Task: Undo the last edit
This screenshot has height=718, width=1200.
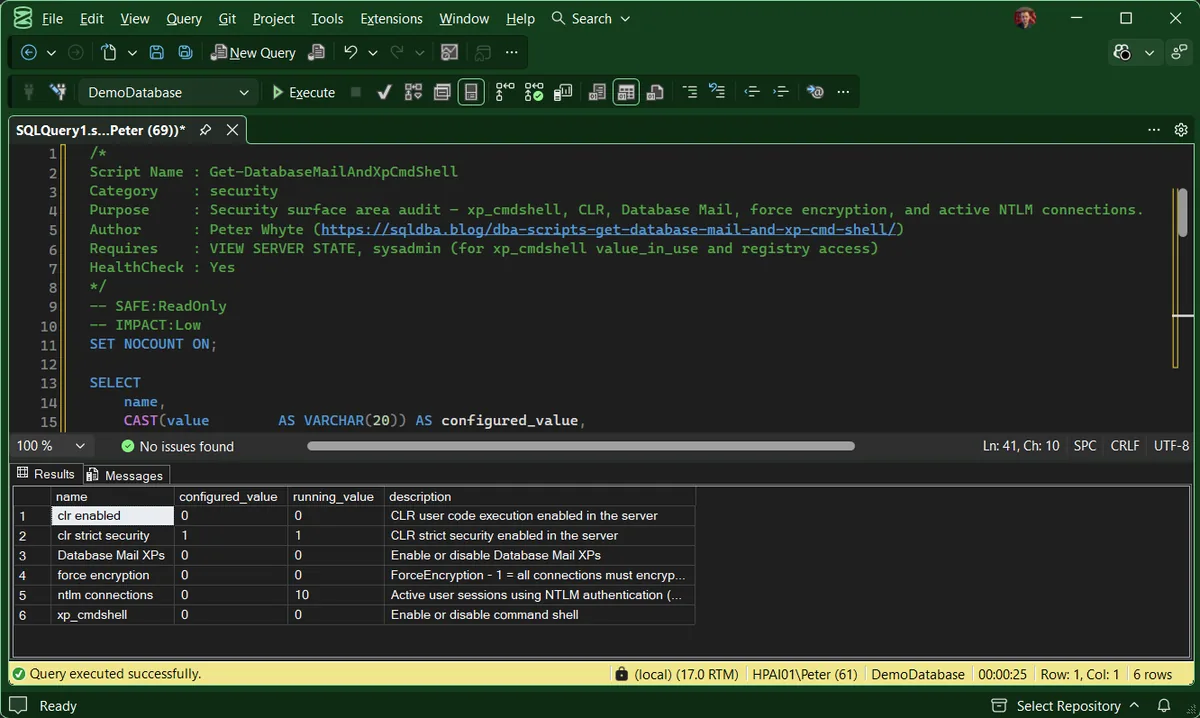Action: point(350,52)
